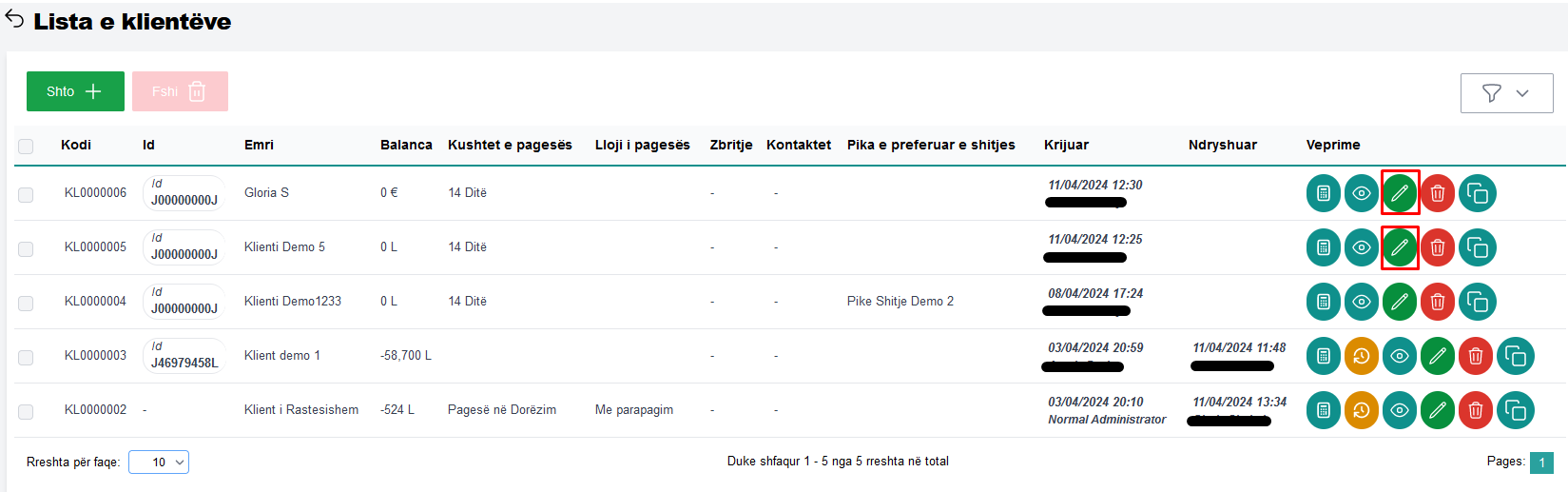This screenshot has width=1568, height=492.
Task: Expand the filter dropdown
Action: click(1506, 93)
